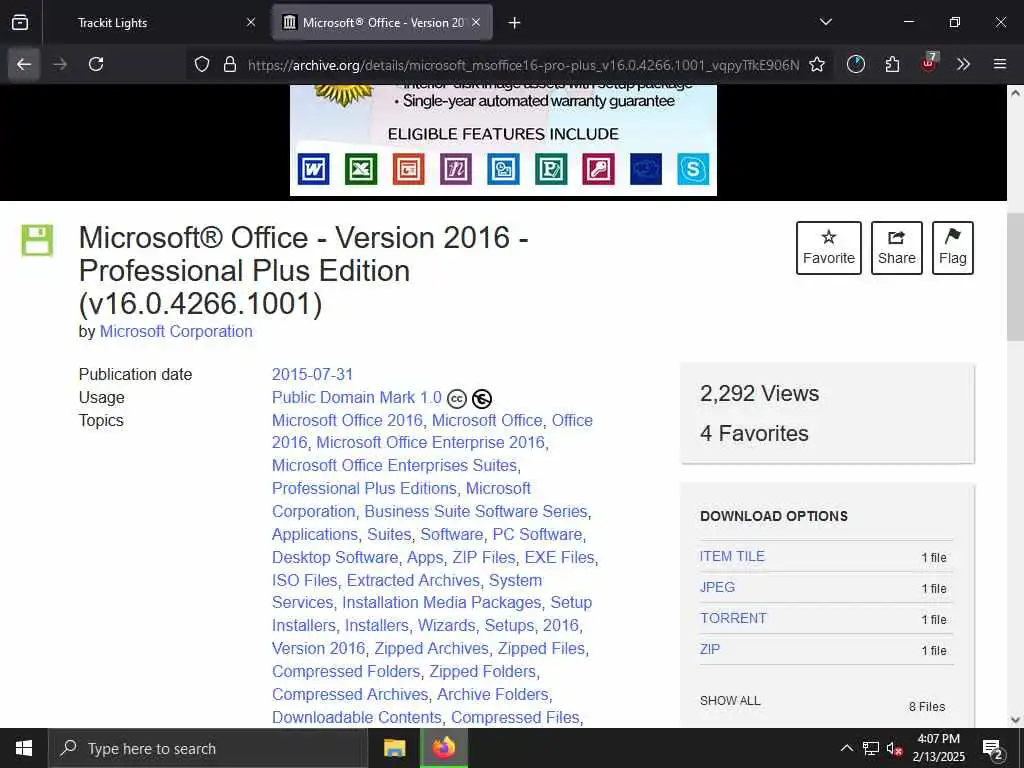The image size is (1024, 768).
Task: Click the browser Back arrow button
Action: tap(24, 64)
